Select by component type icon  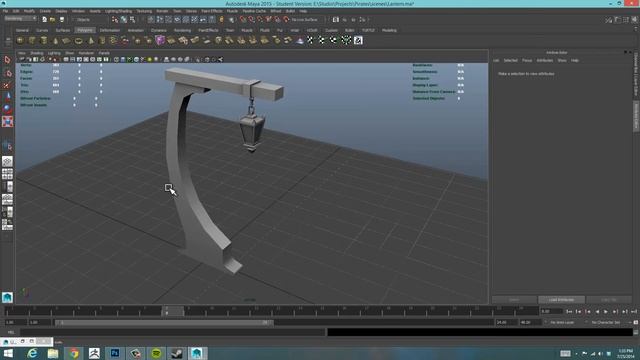[x=132, y=20]
